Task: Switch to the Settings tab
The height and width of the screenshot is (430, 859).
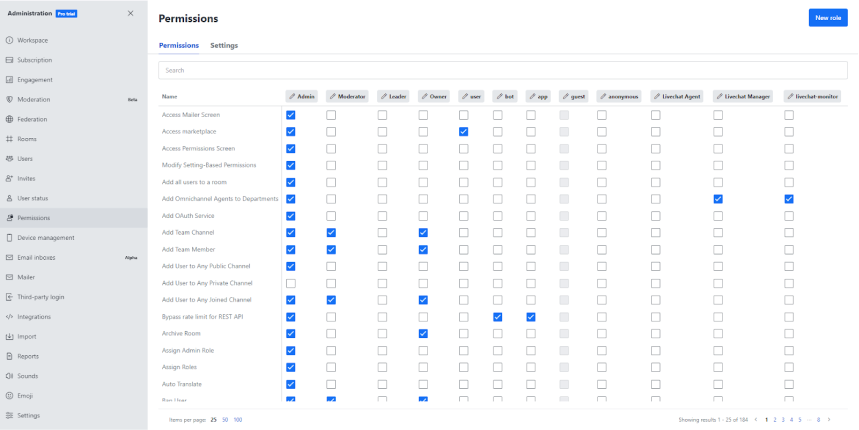Action: pos(224,45)
